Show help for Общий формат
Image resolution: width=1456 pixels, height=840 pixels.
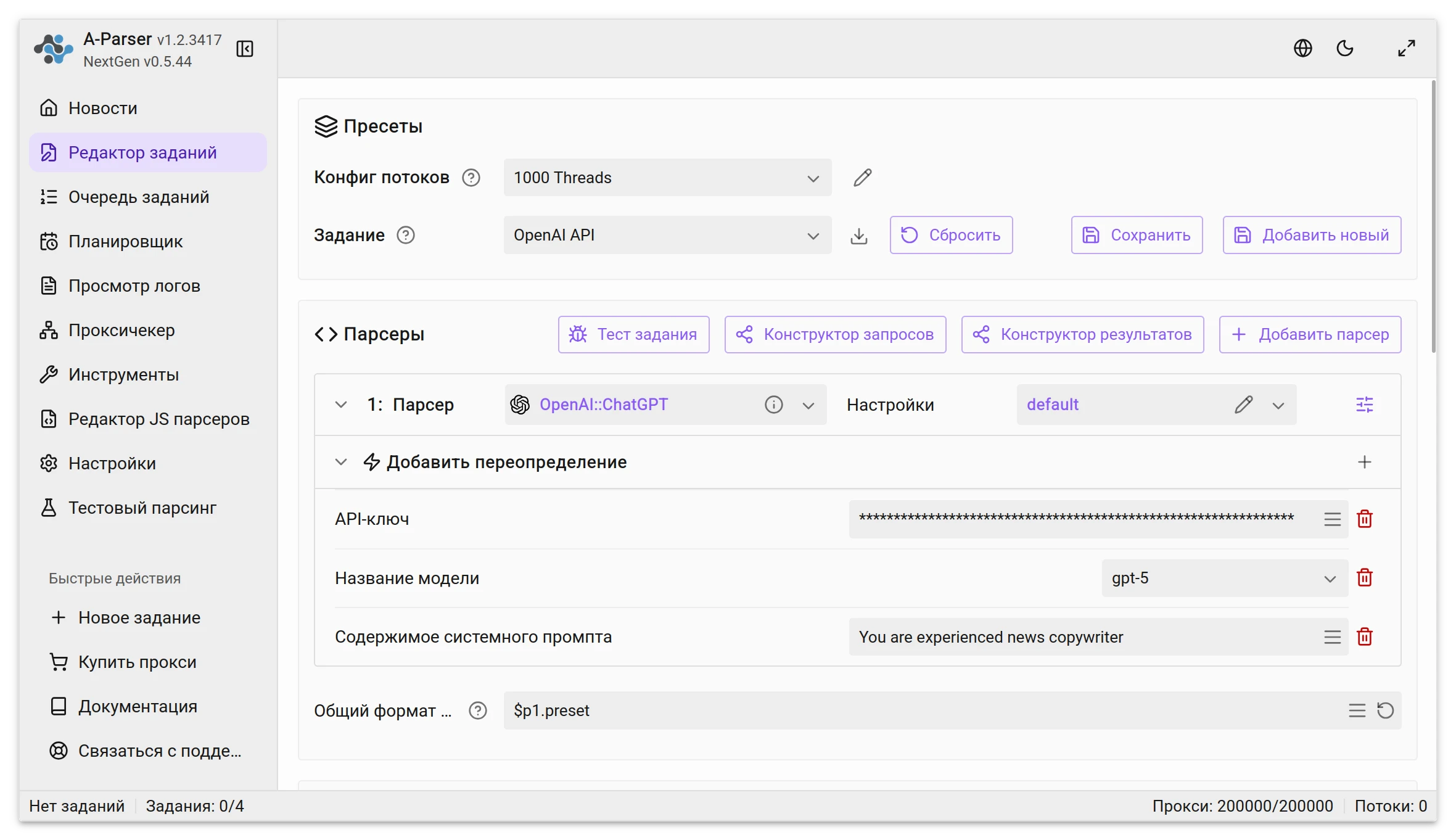(x=478, y=710)
